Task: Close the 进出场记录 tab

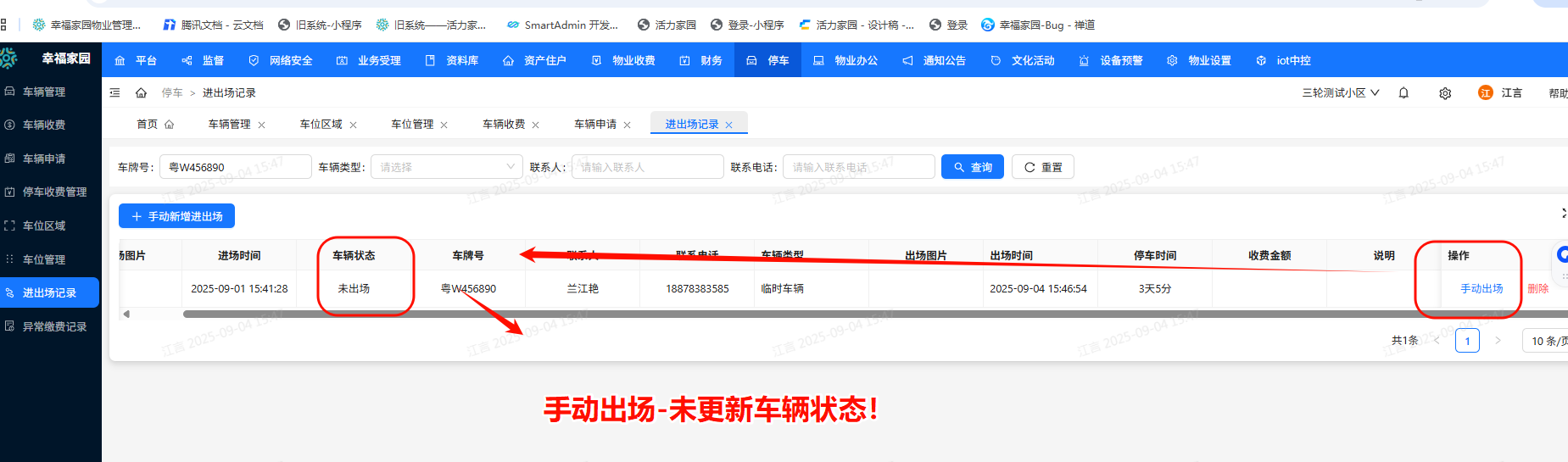Action: [x=729, y=125]
